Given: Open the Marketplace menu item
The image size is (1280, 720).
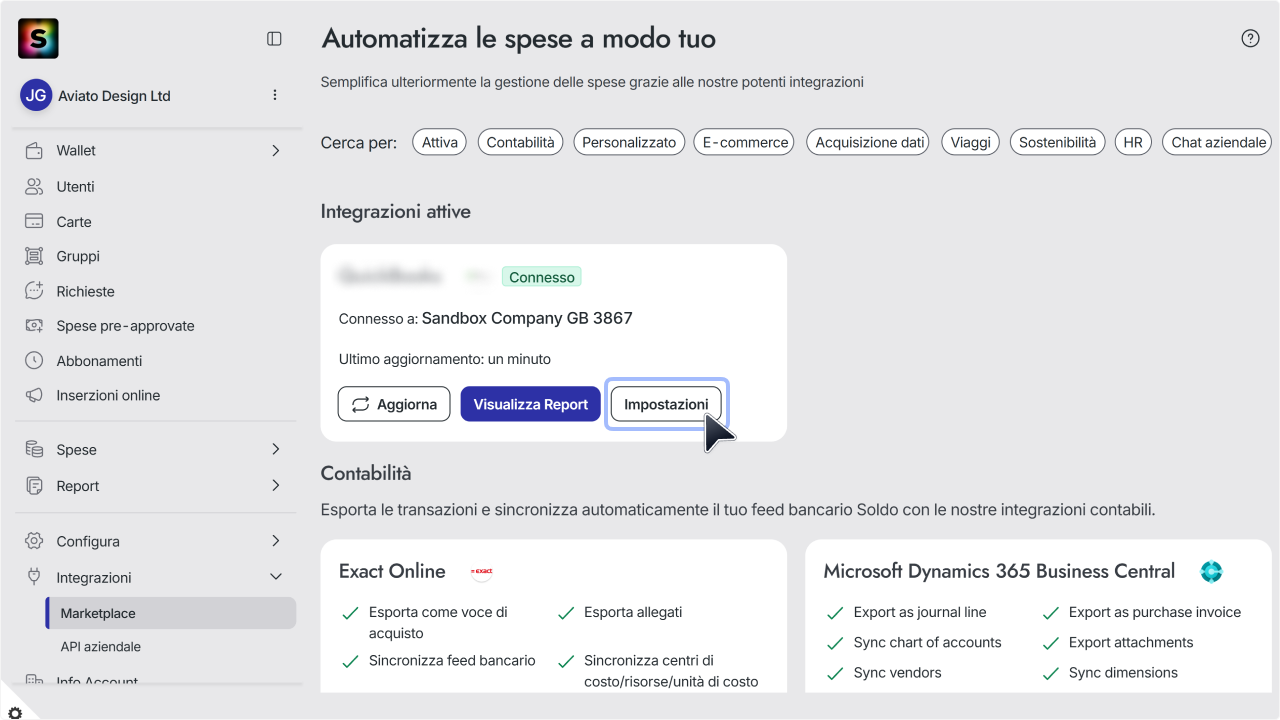Looking at the screenshot, I should coord(171,613).
